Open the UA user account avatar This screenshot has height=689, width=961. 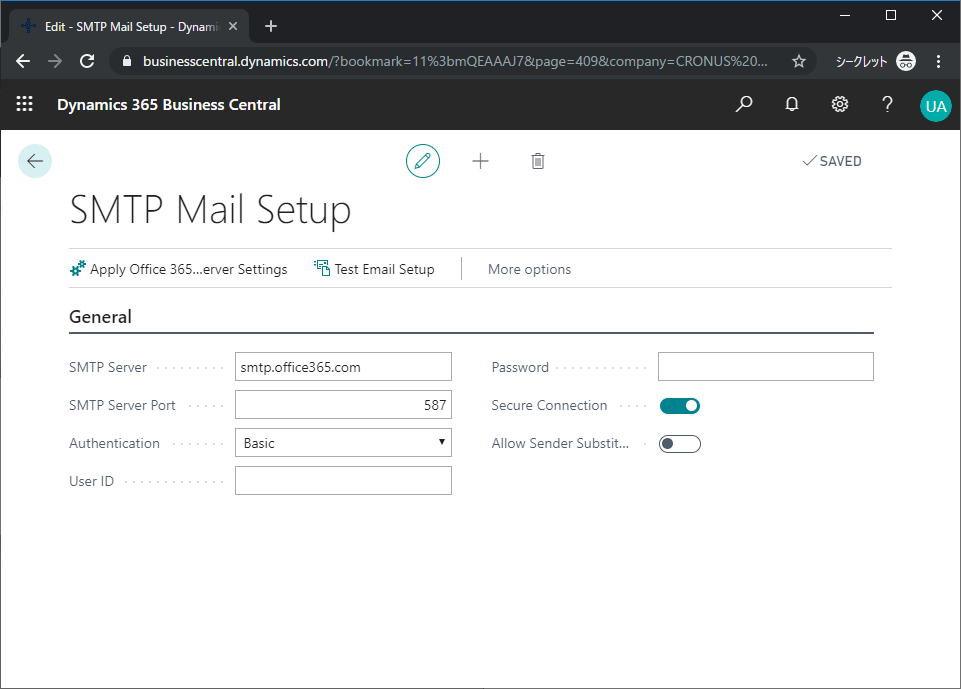pos(935,106)
